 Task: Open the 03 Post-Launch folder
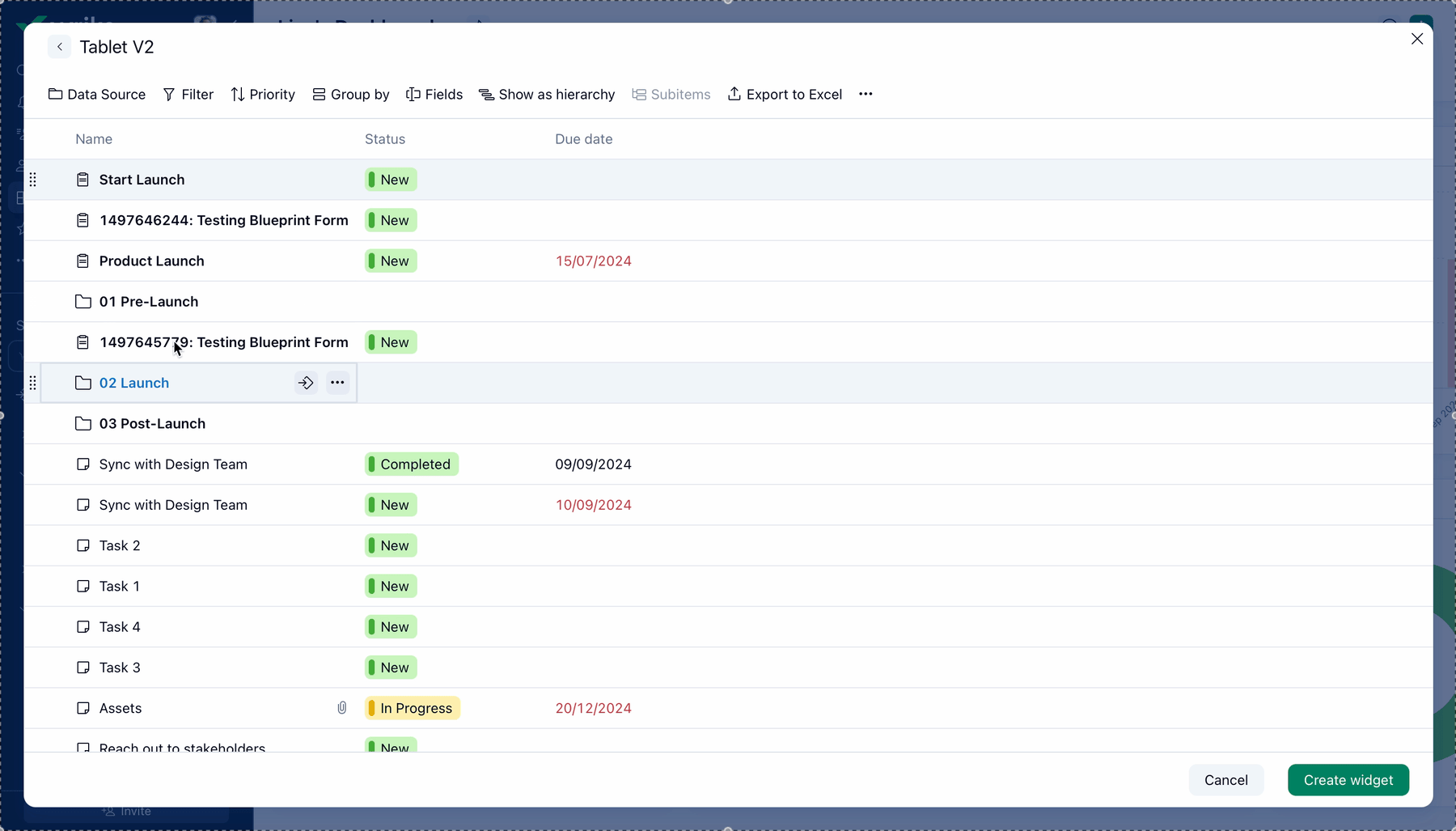pyautogui.click(x=152, y=423)
